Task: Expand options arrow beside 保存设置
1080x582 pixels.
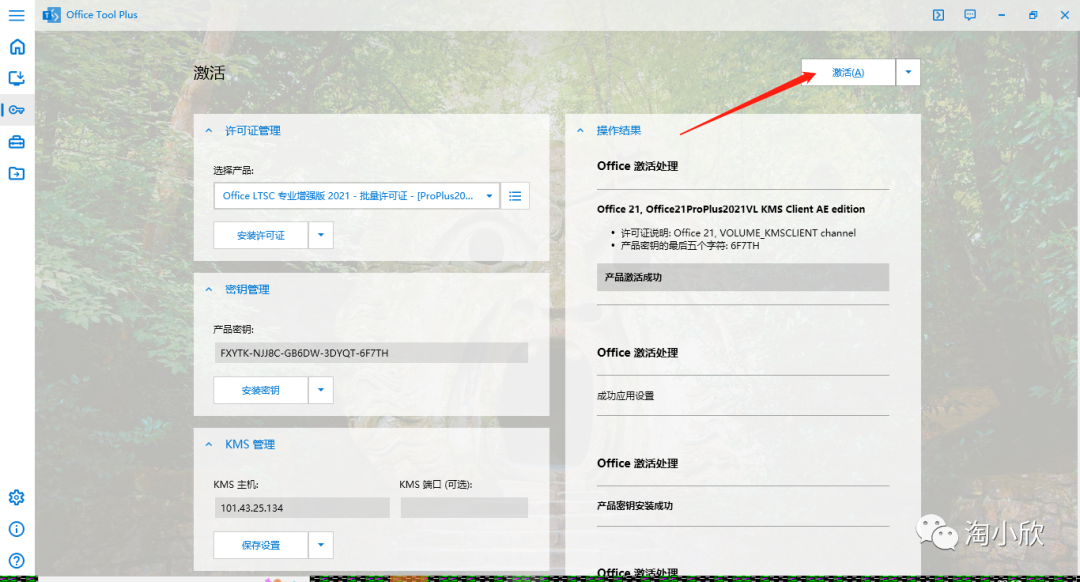Action: point(321,545)
